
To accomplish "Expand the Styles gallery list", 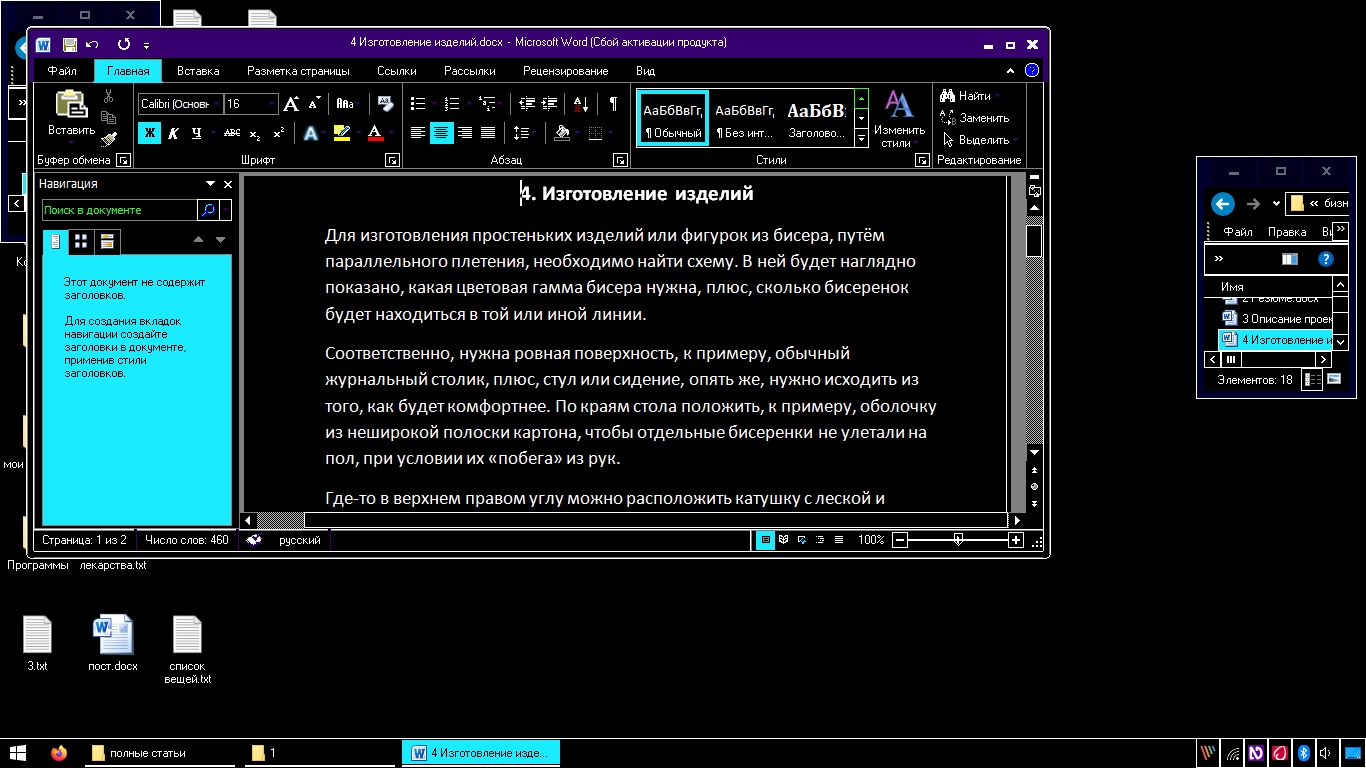I will pyautogui.click(x=861, y=139).
